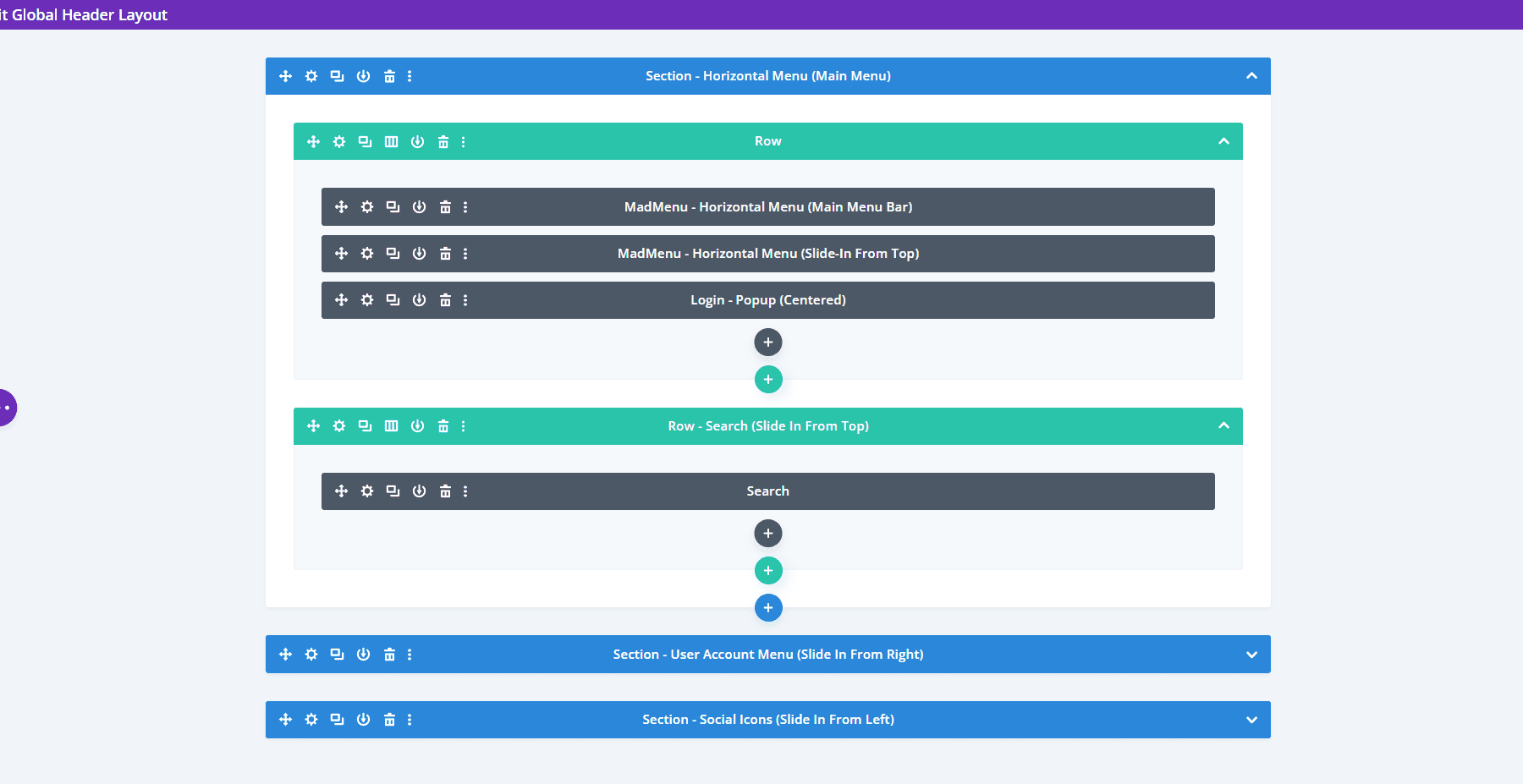
Task: Delete Row - Search (Slide In From Top)
Action: (x=443, y=426)
